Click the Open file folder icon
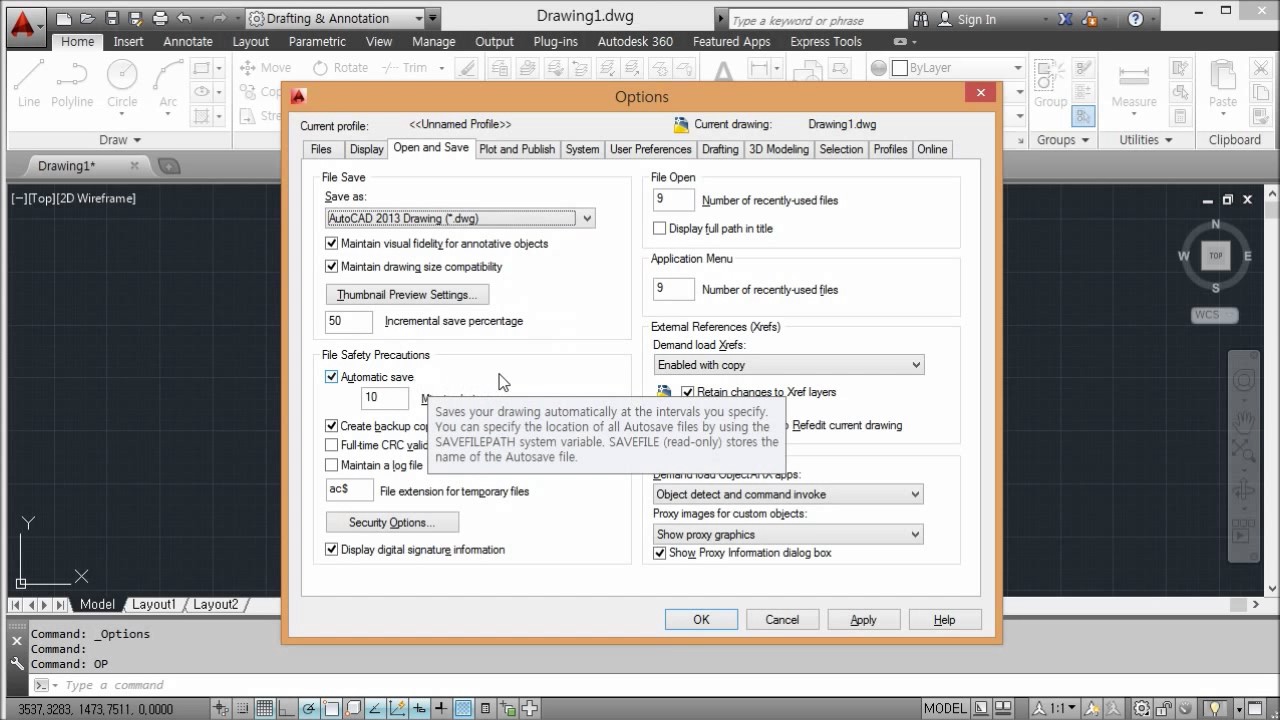The width and height of the screenshot is (1280, 720). click(x=88, y=19)
